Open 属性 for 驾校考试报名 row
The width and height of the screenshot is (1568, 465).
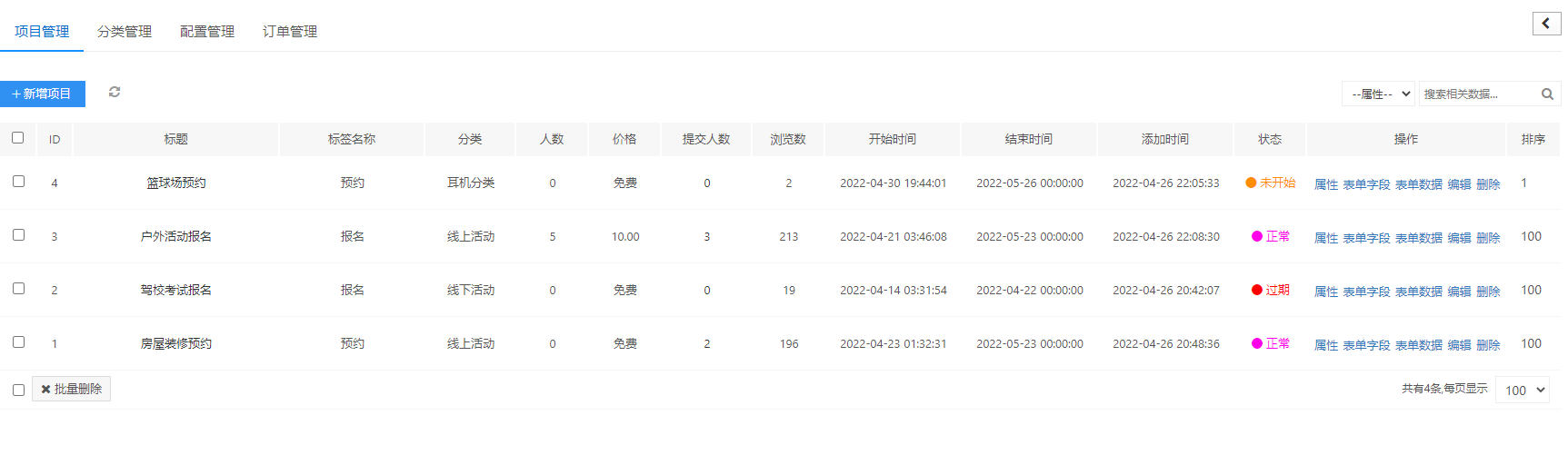1326,292
